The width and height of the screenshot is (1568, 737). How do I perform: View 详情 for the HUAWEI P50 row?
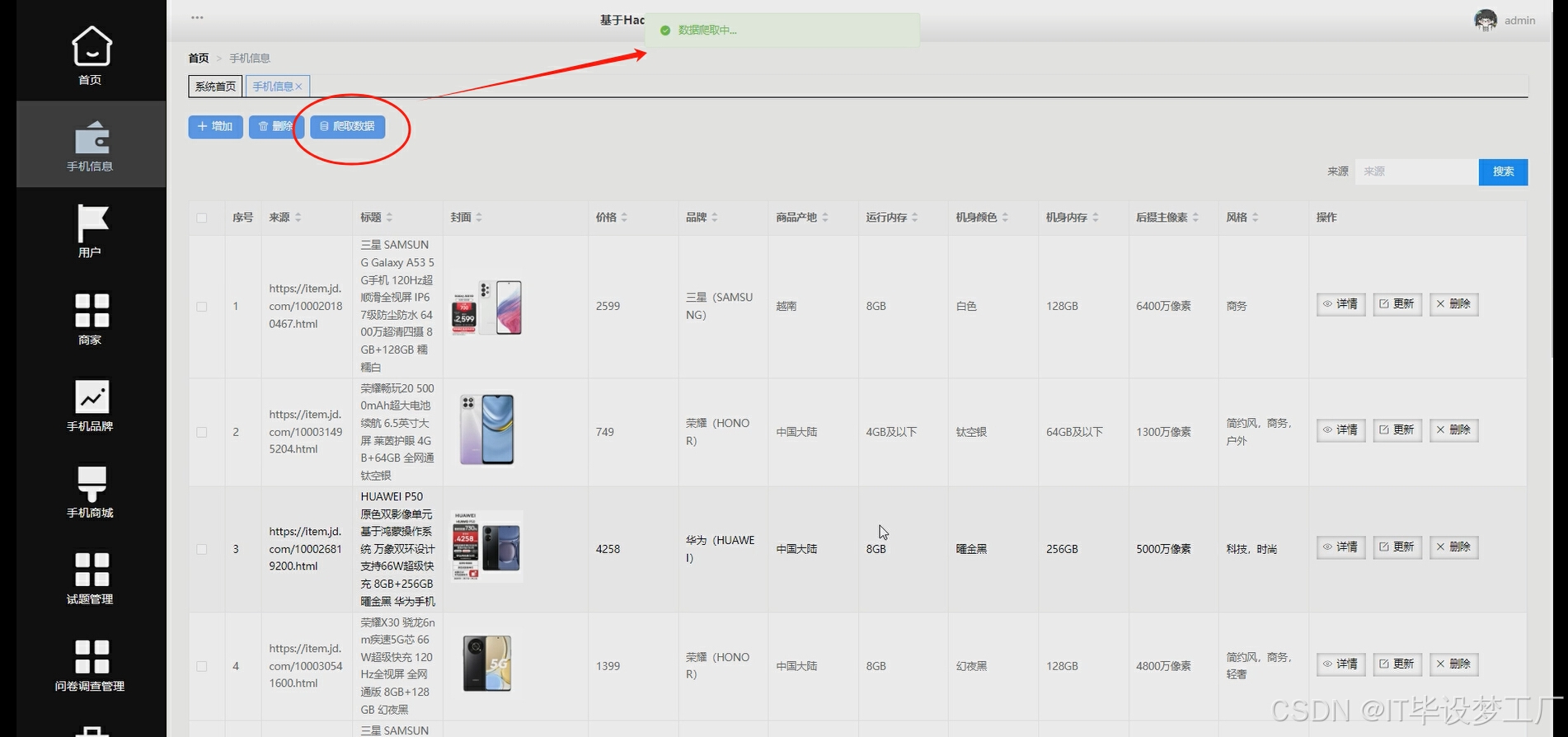point(1340,547)
